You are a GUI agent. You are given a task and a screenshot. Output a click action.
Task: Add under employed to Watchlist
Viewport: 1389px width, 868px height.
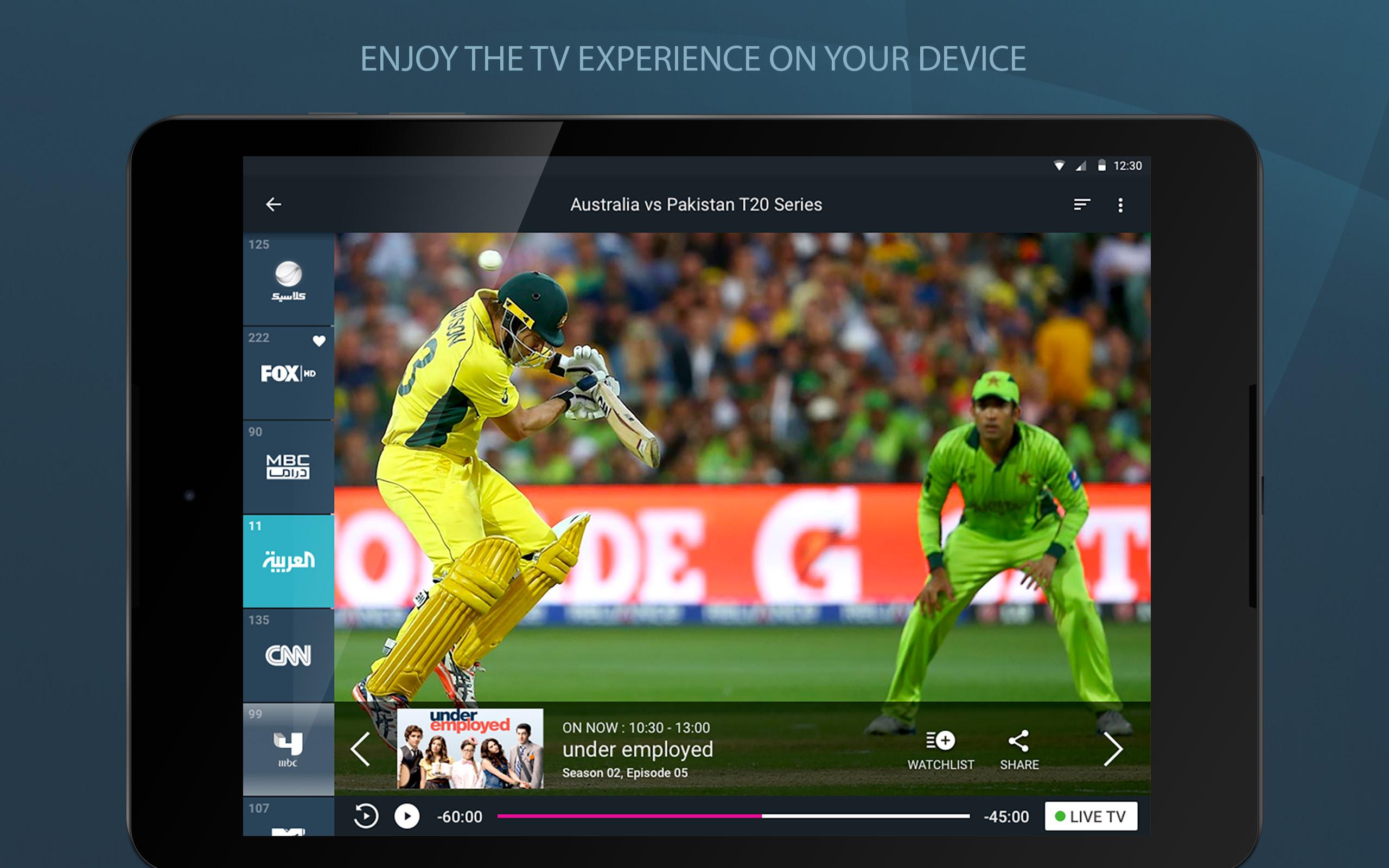(940, 750)
